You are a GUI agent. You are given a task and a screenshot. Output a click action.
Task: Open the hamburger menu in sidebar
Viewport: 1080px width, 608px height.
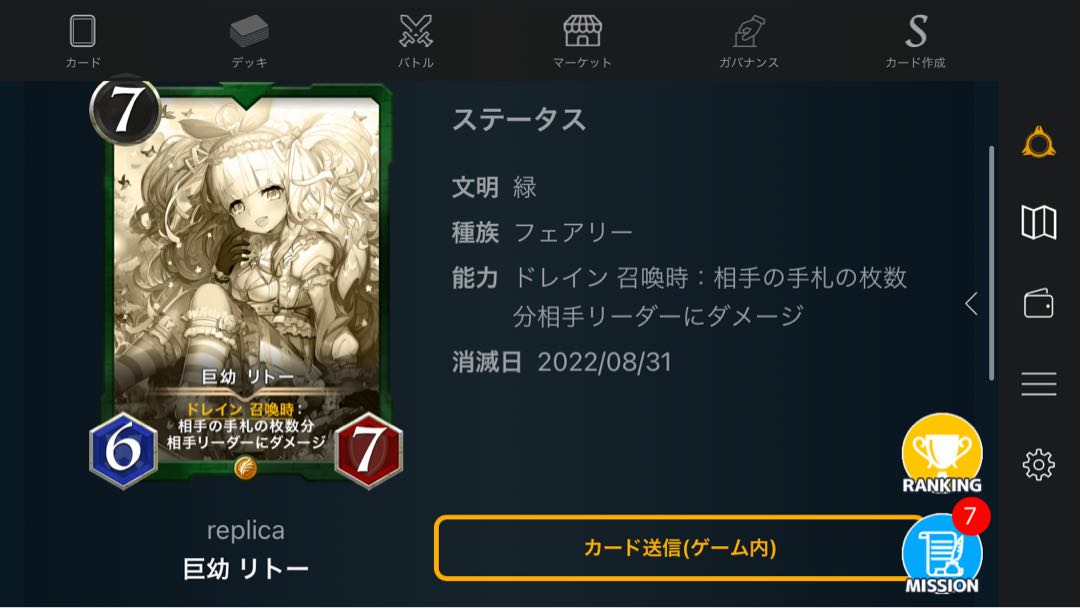(1039, 384)
